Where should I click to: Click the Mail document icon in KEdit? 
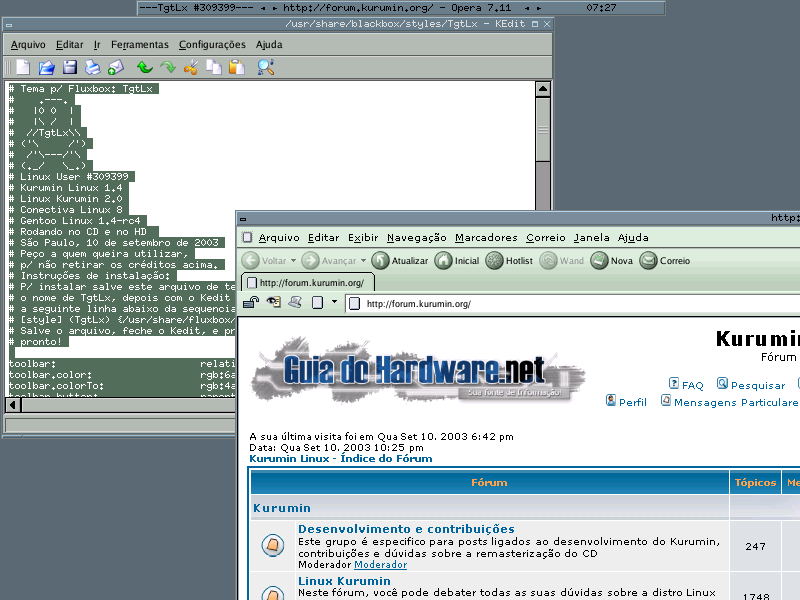116,67
